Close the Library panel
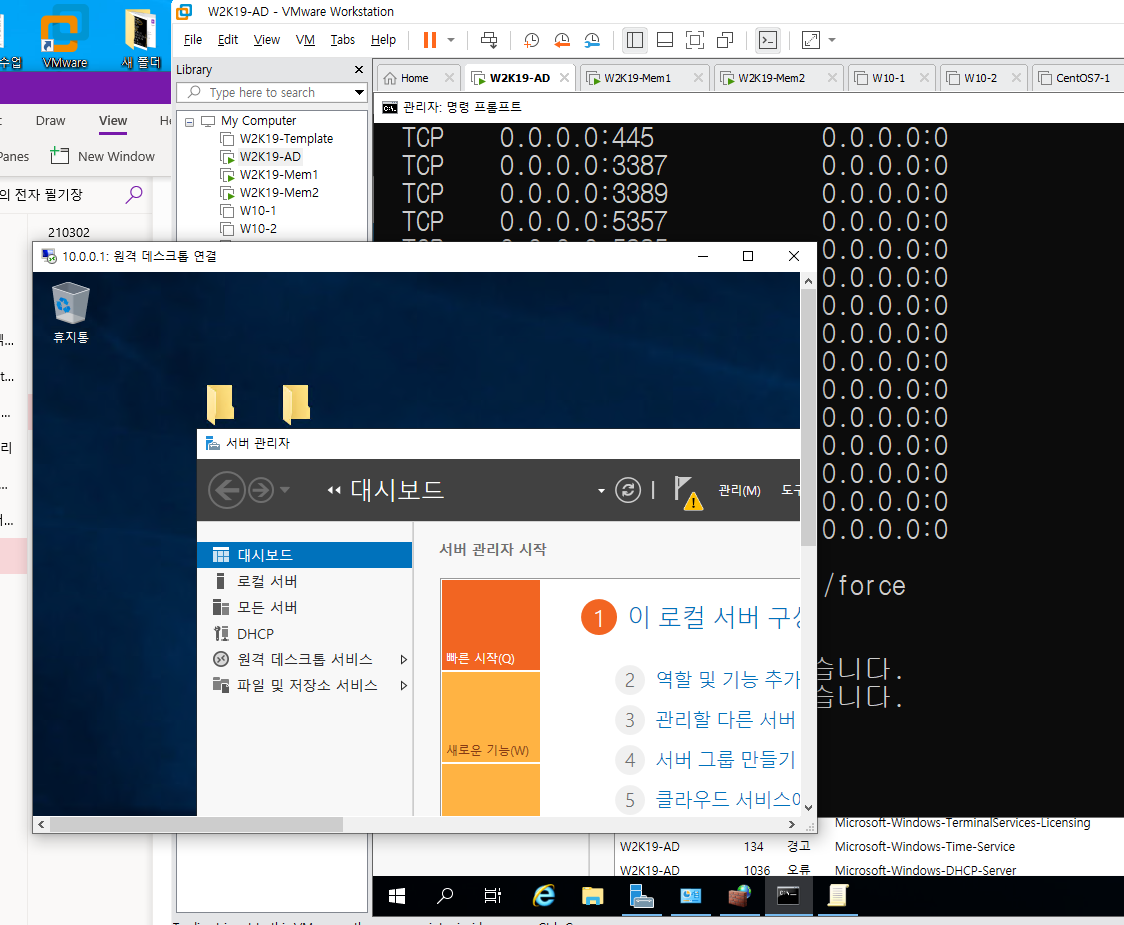This screenshot has width=1124, height=925. 359,70
